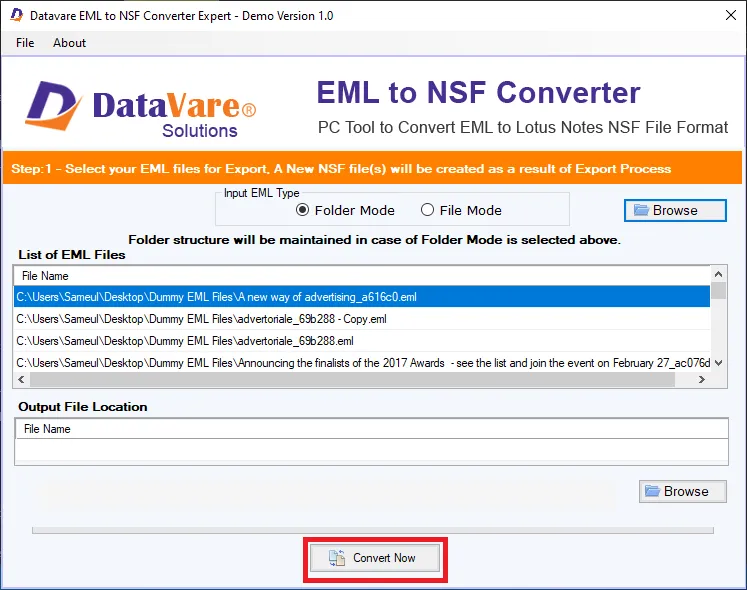Click Browse button next to Input EML Type
747x590 pixels.
pos(675,210)
